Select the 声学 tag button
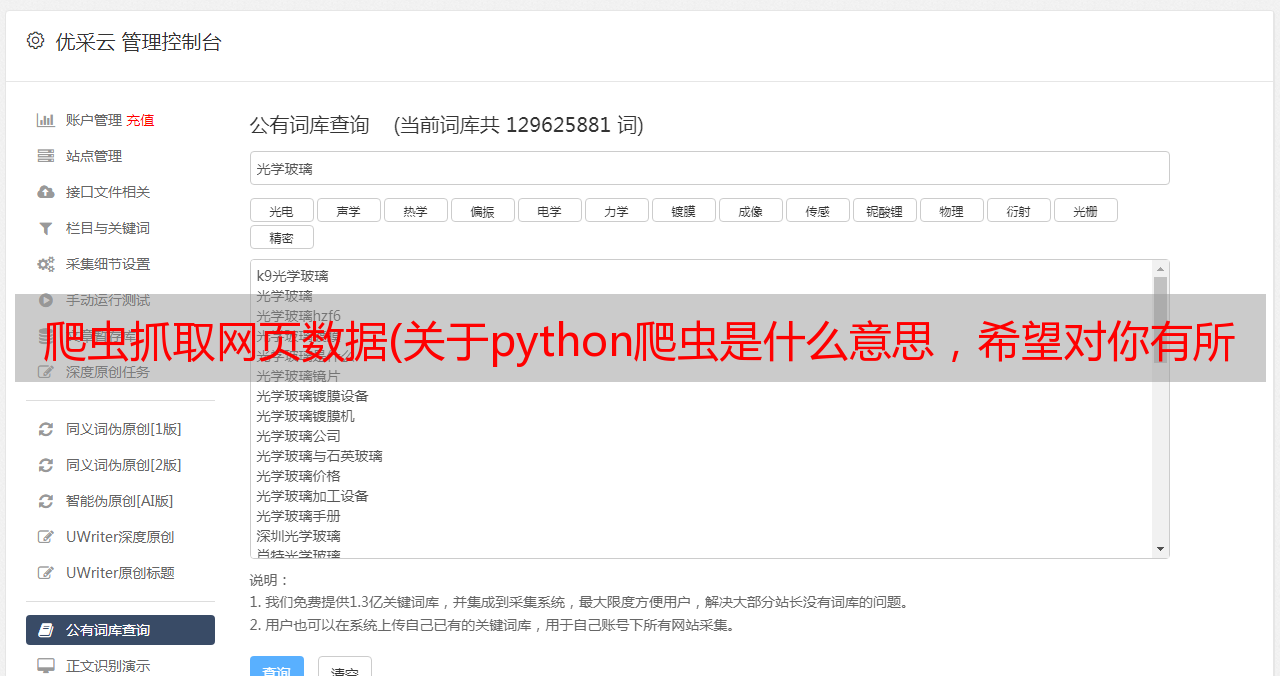1280x676 pixels. point(349,210)
